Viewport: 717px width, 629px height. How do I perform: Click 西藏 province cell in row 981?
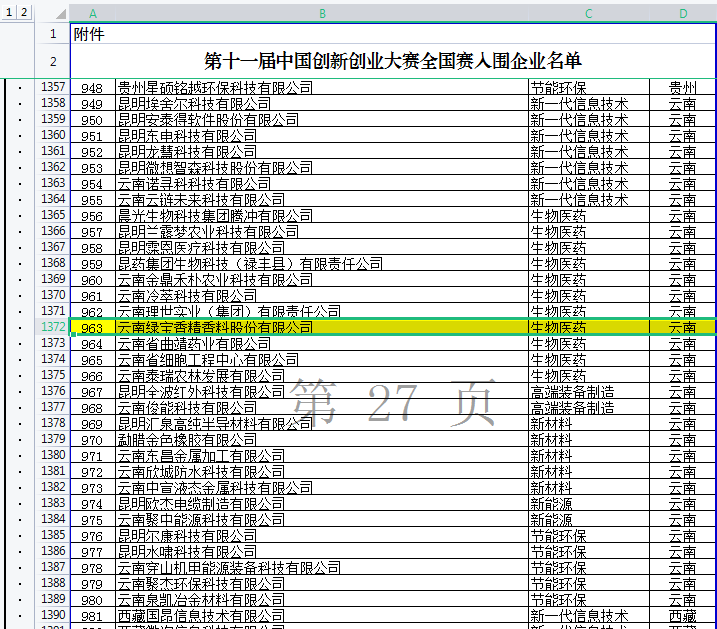tap(683, 615)
